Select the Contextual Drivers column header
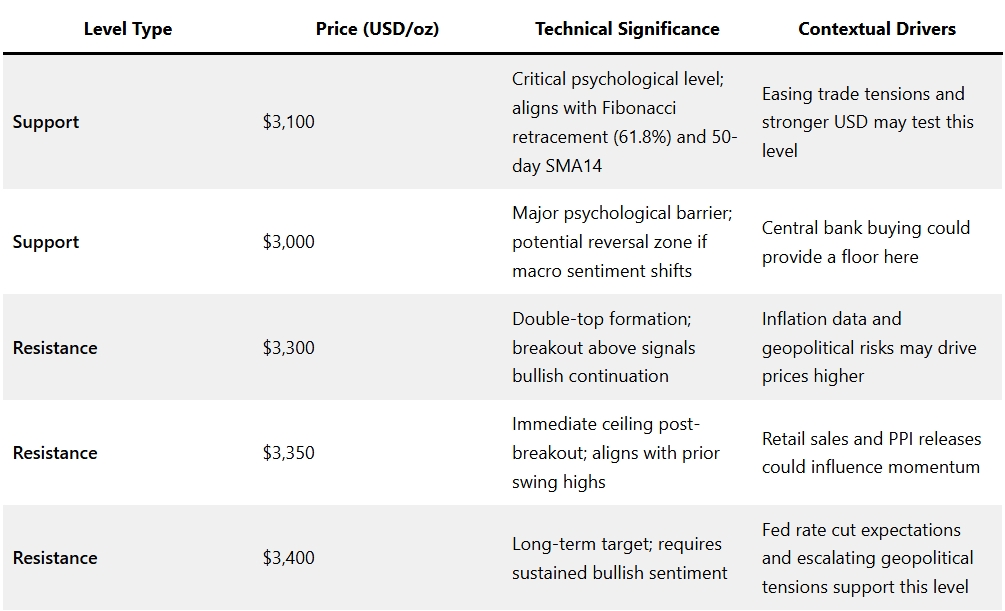Viewport: 1005px width, 611px height. pyautogui.click(x=876, y=29)
